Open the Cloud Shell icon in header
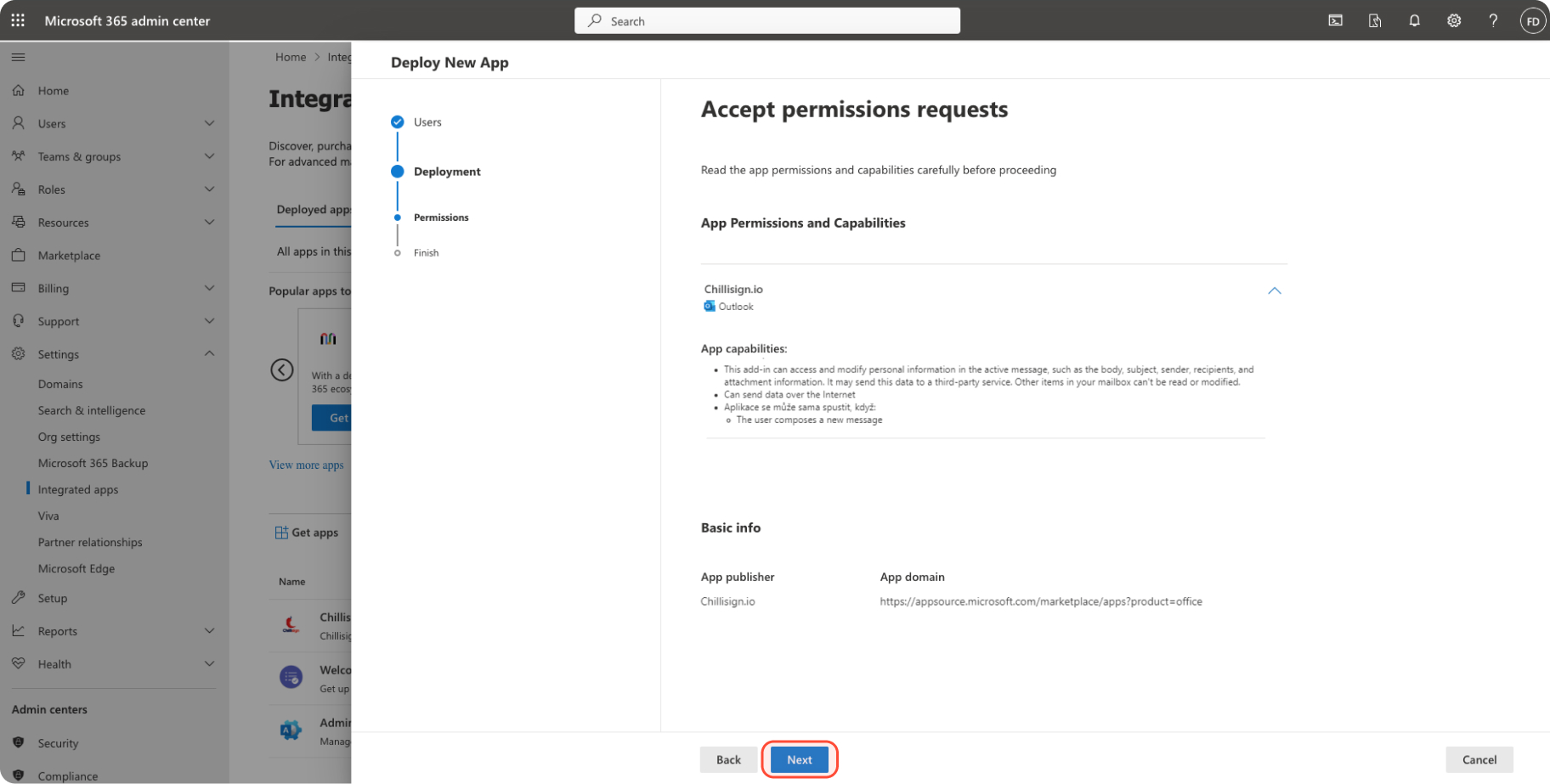The width and height of the screenshot is (1550, 784). click(1336, 20)
